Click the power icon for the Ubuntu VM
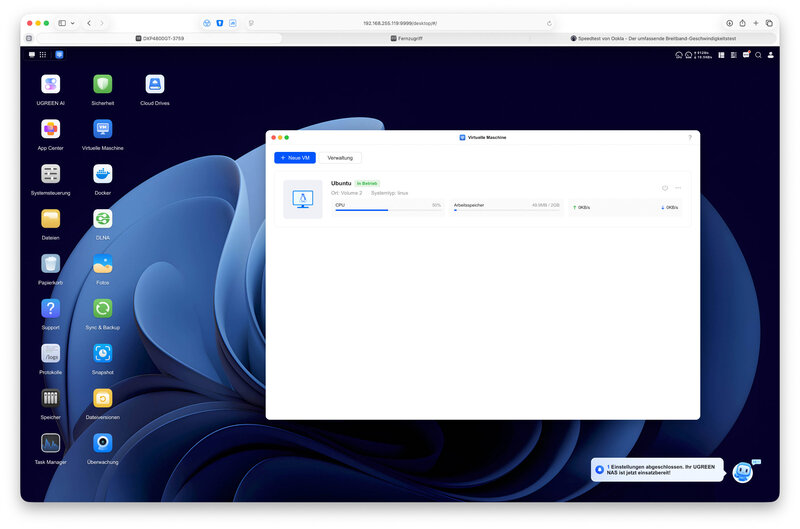Screen dimensions: 800x529 pyautogui.click(x=665, y=188)
